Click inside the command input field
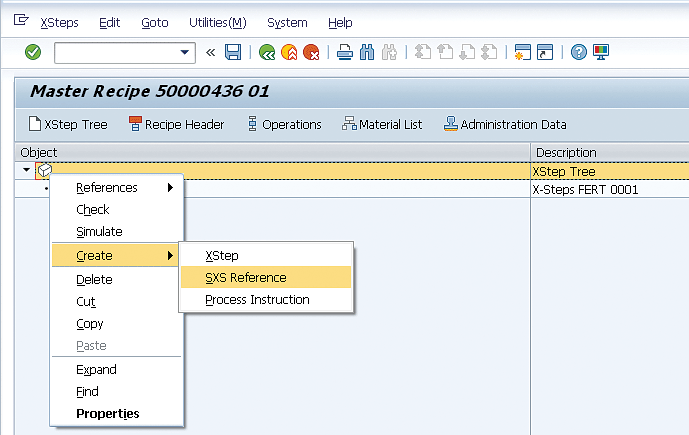The width and height of the screenshot is (689, 435). 115,52
